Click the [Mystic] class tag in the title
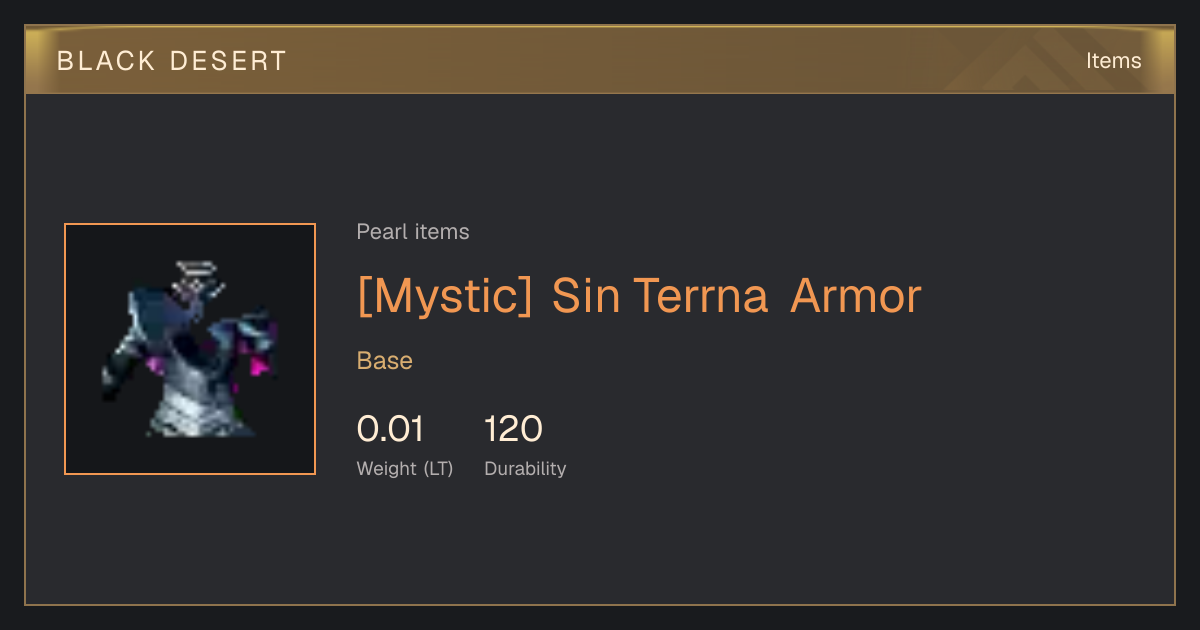The height and width of the screenshot is (630, 1200). tap(445, 296)
